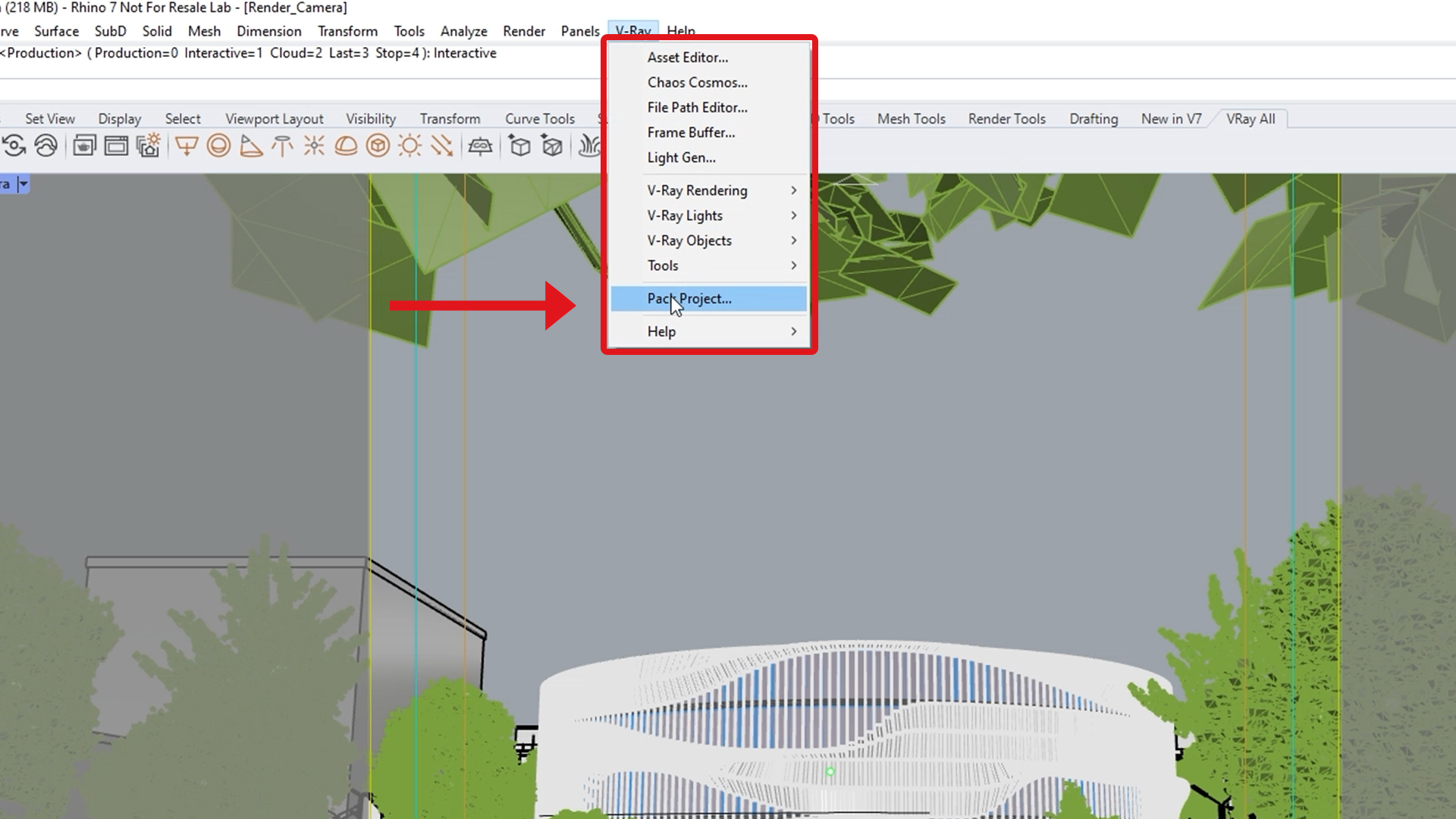Open the Transform menu in menu bar
The height and width of the screenshot is (819, 1456).
coord(347,31)
